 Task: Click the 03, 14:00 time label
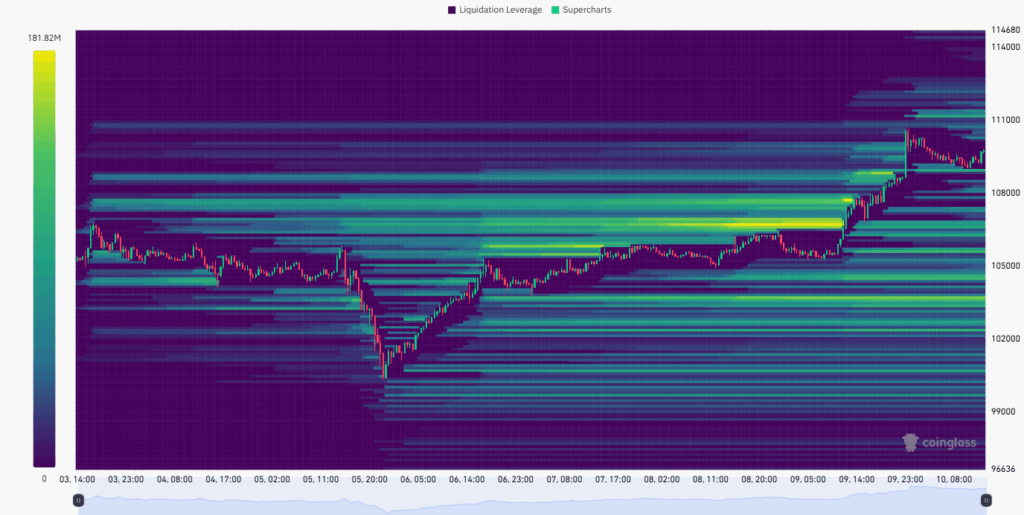(x=77, y=479)
